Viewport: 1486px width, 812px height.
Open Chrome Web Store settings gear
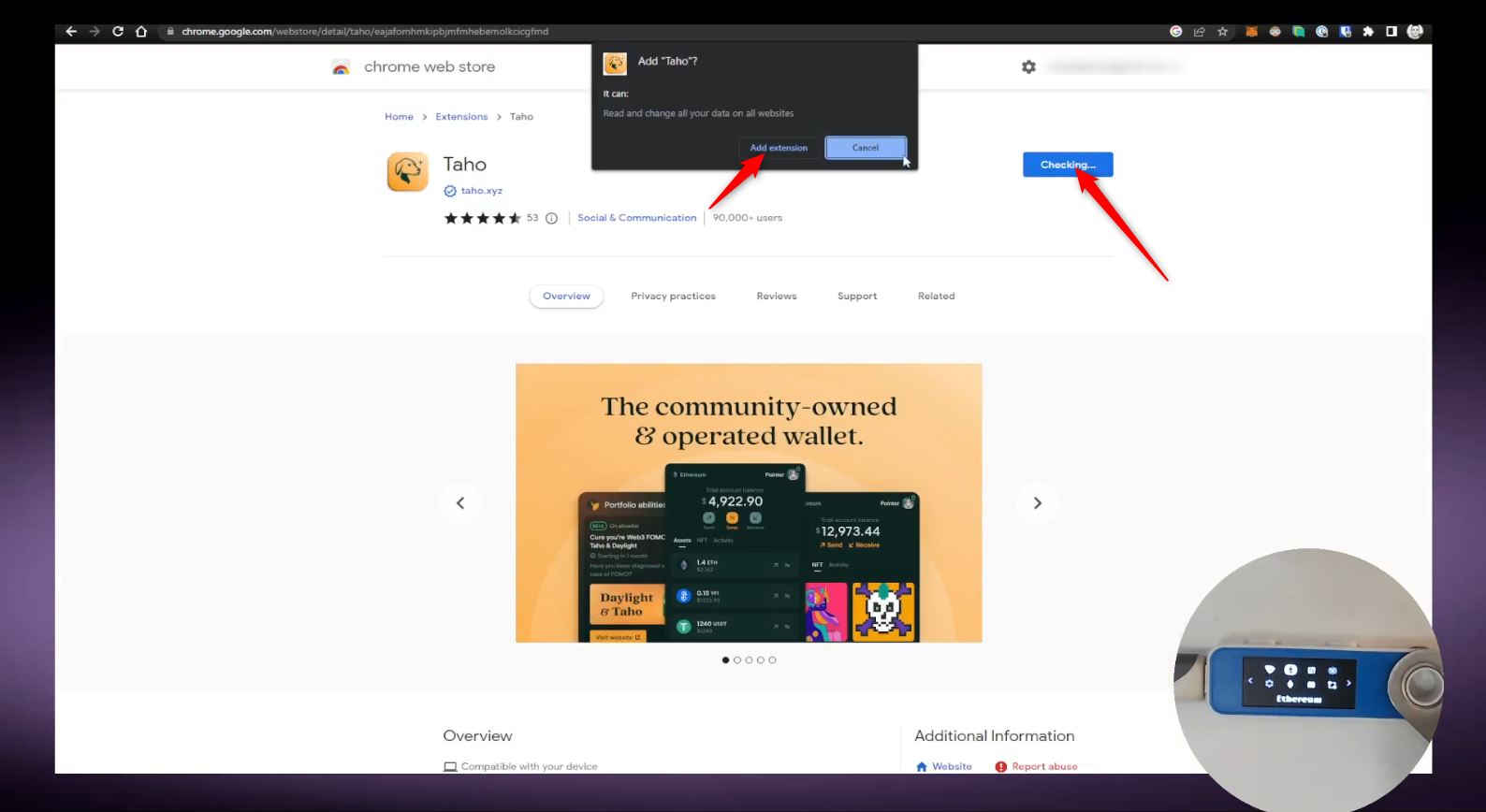coord(1028,67)
